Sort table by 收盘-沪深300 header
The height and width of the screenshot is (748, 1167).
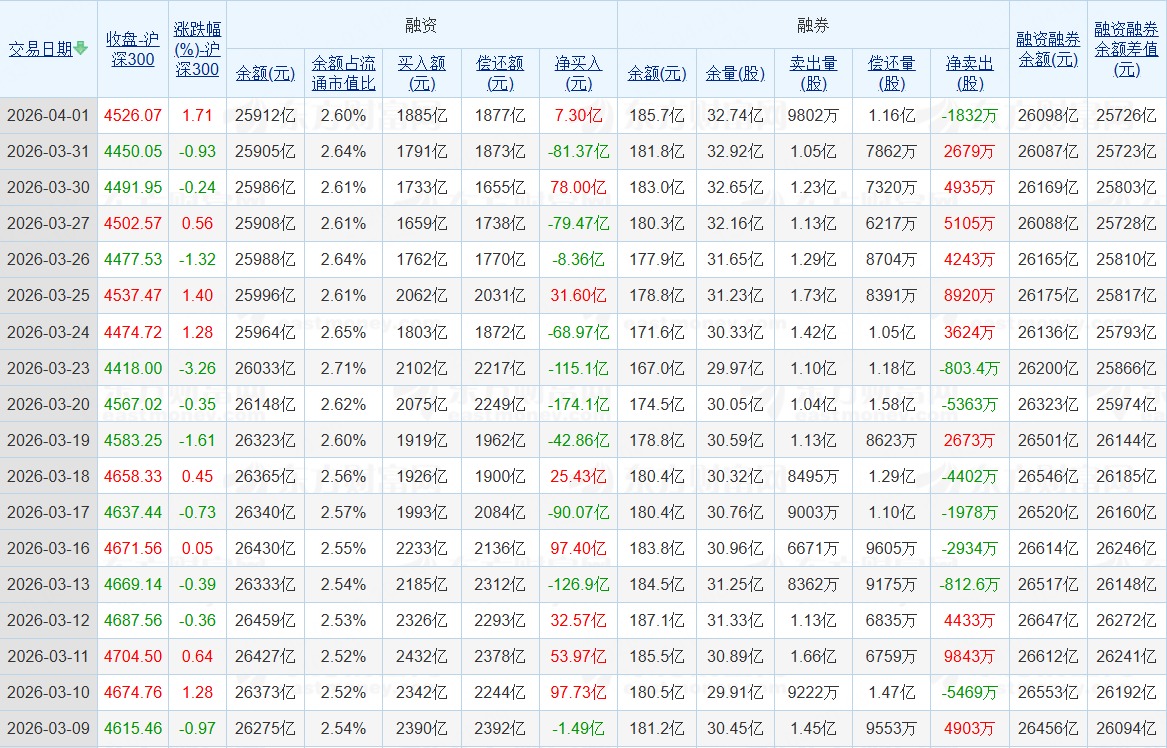(132, 49)
